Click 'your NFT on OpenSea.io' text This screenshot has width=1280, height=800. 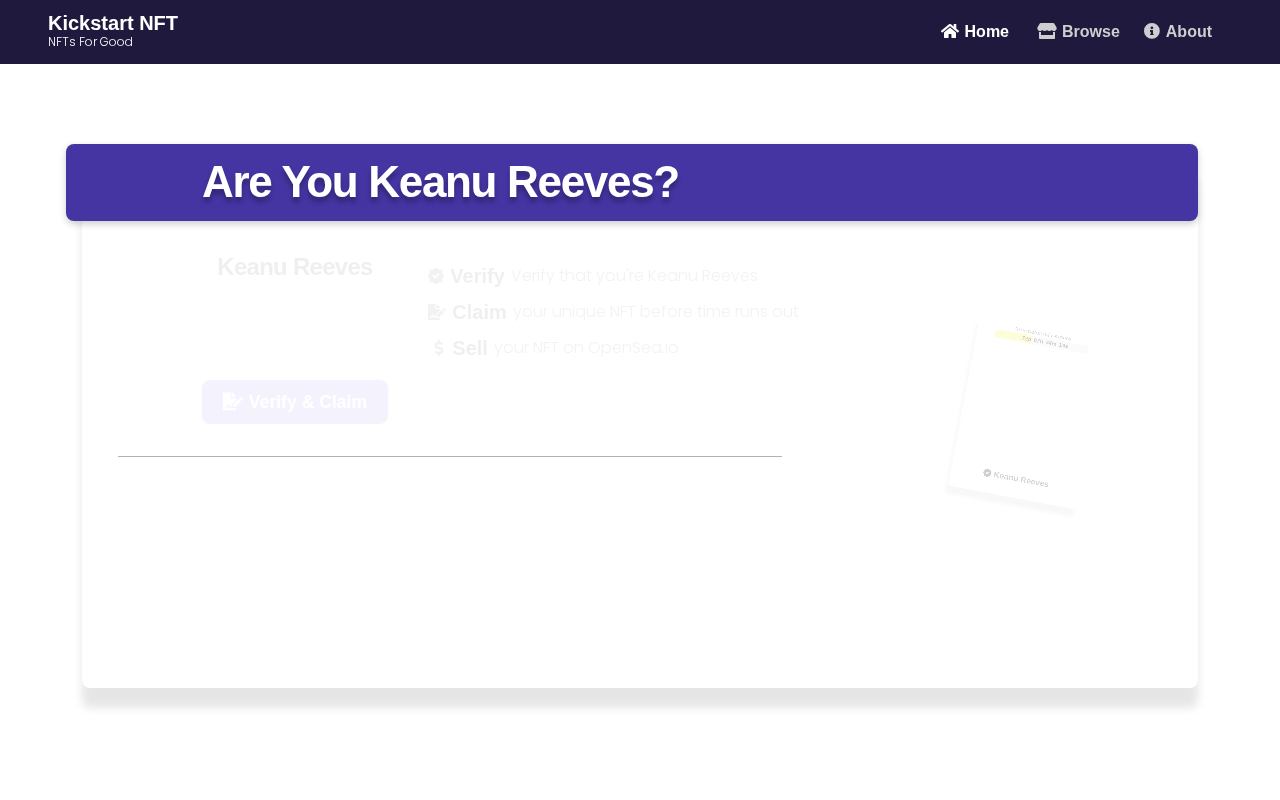point(586,348)
